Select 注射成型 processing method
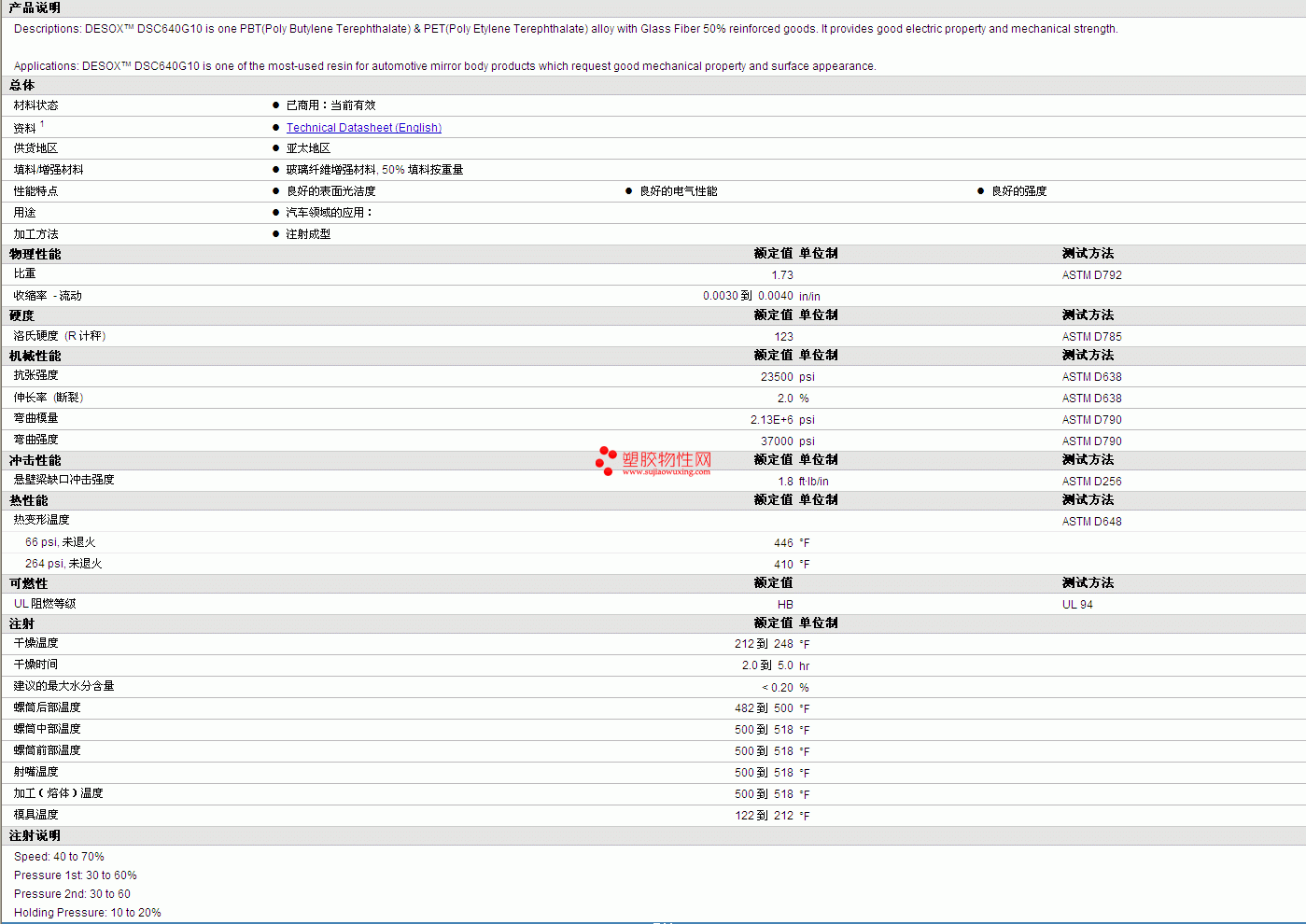1306x924 pixels. (308, 234)
